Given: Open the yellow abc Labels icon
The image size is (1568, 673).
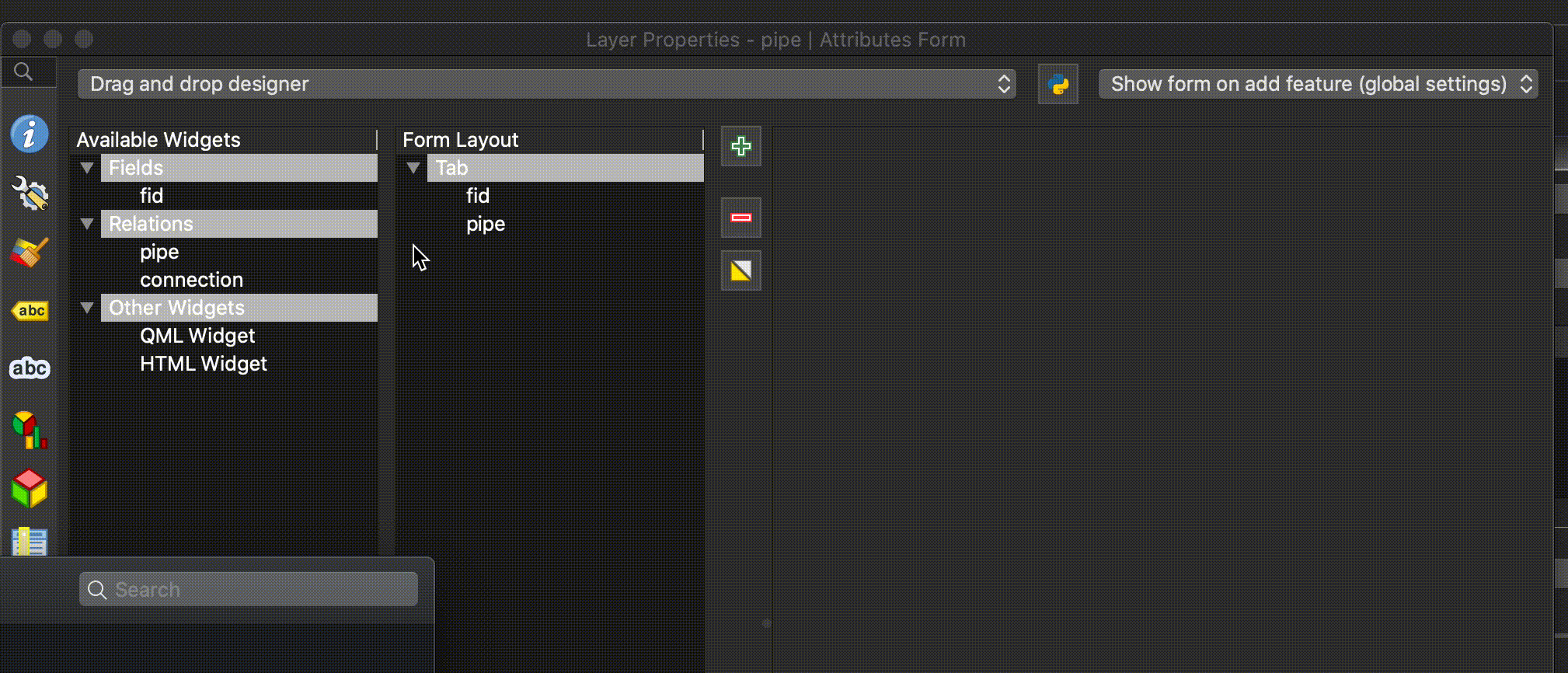Looking at the screenshot, I should pyautogui.click(x=30, y=311).
